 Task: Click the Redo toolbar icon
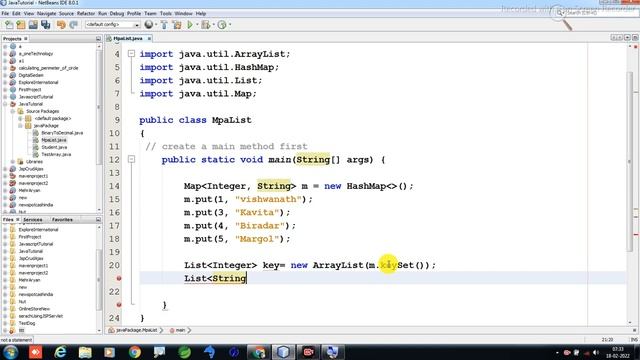(73, 25)
